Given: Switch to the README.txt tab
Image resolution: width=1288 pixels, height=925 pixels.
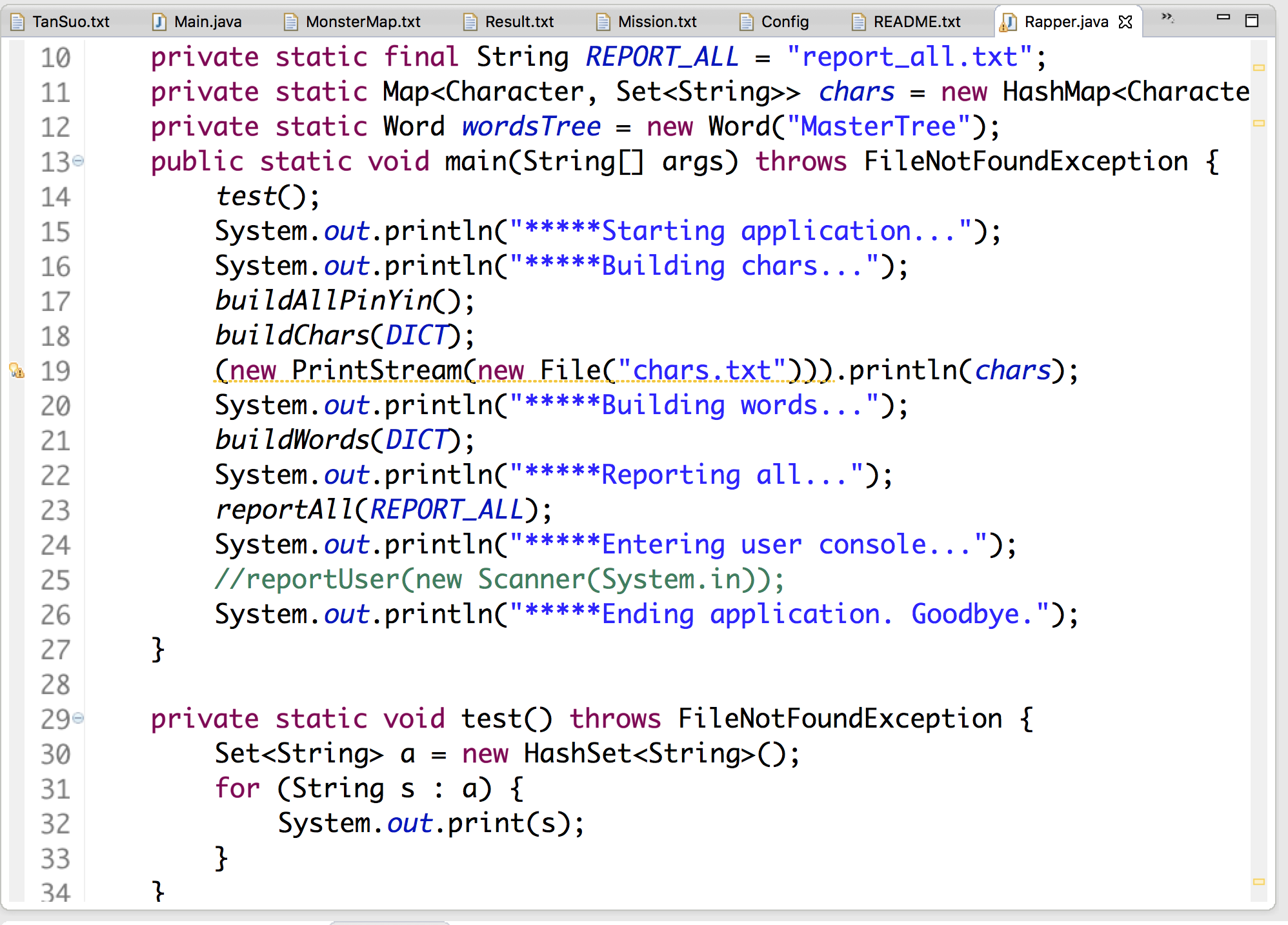Looking at the screenshot, I should (907, 22).
